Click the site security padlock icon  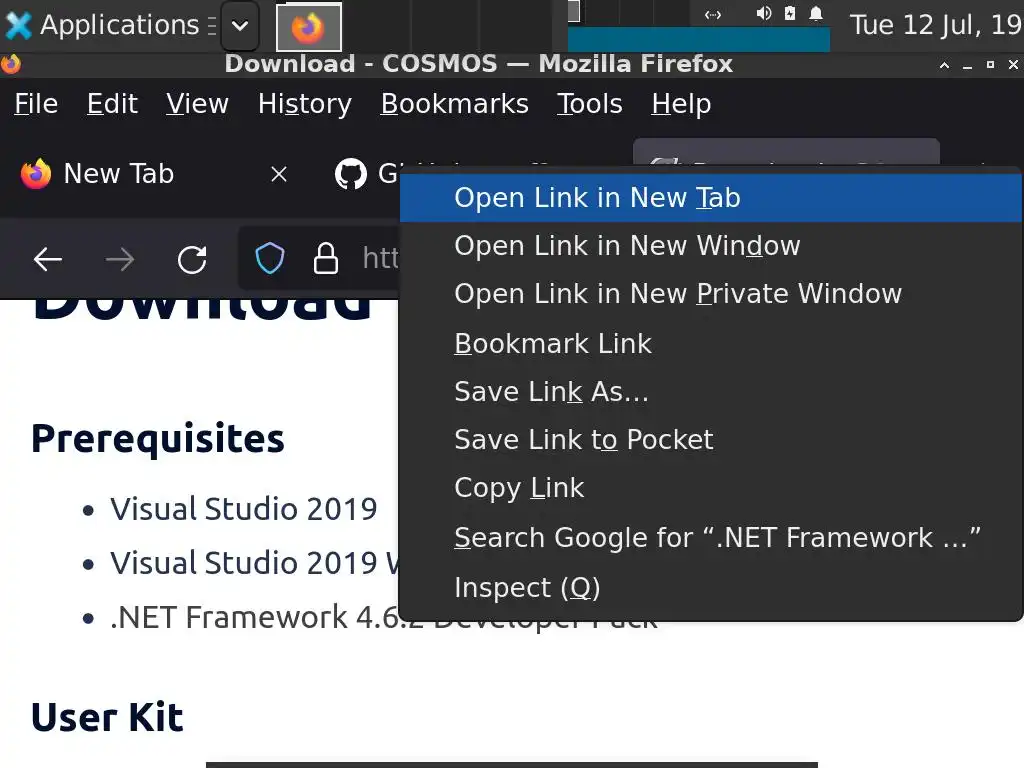(x=326, y=260)
